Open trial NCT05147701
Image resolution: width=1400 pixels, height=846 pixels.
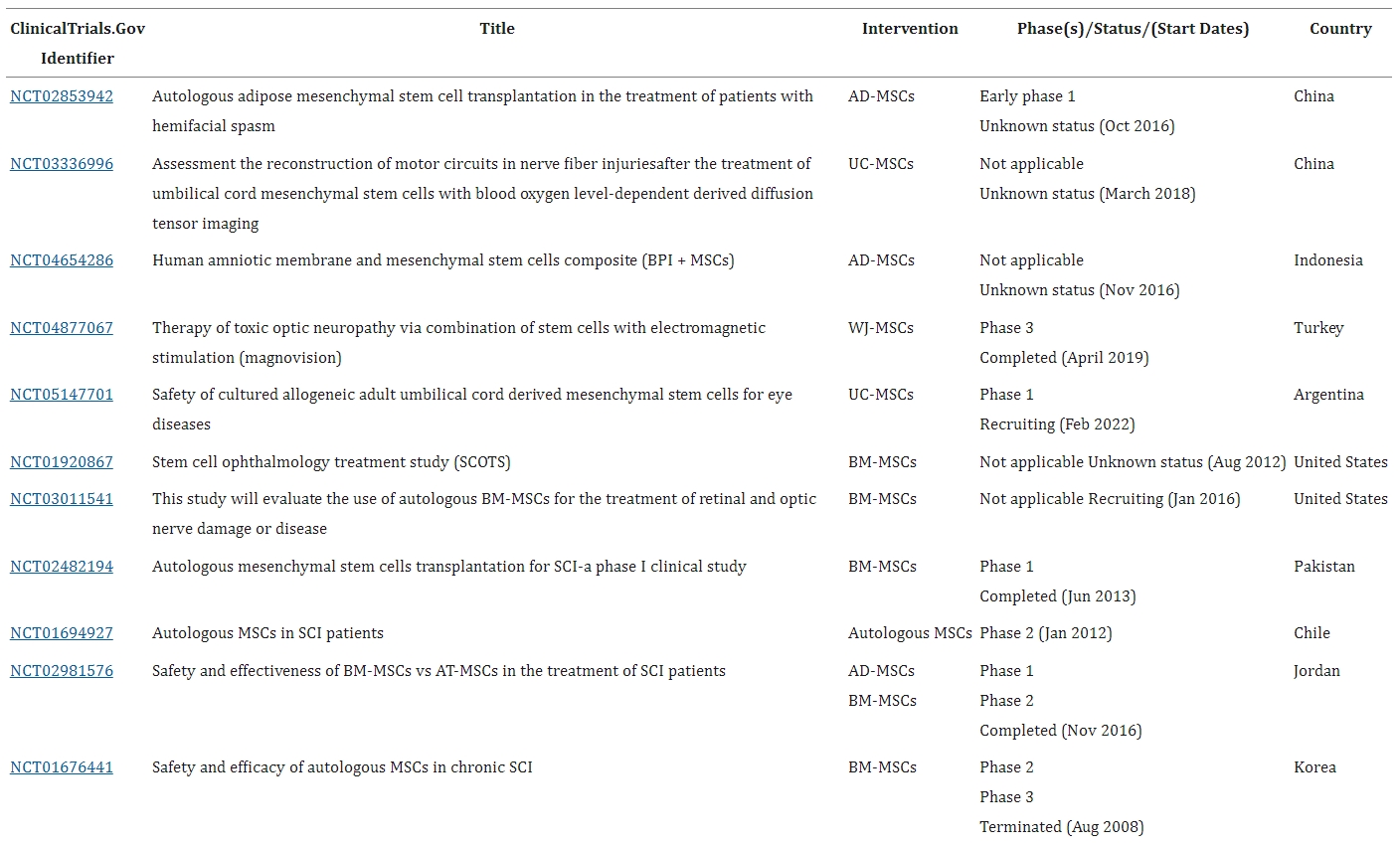click(x=62, y=395)
